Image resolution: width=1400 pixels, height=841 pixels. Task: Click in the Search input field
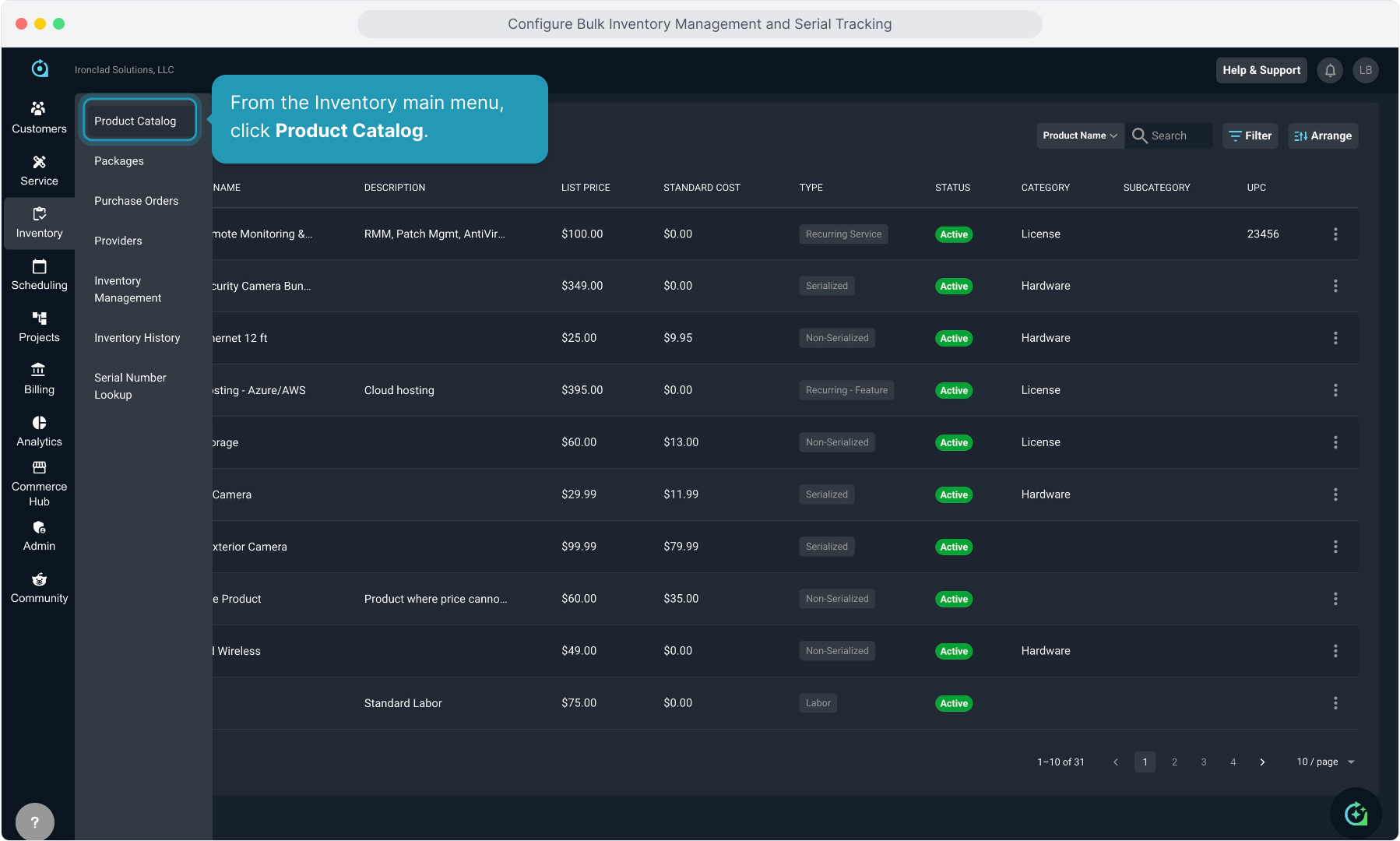[1178, 135]
